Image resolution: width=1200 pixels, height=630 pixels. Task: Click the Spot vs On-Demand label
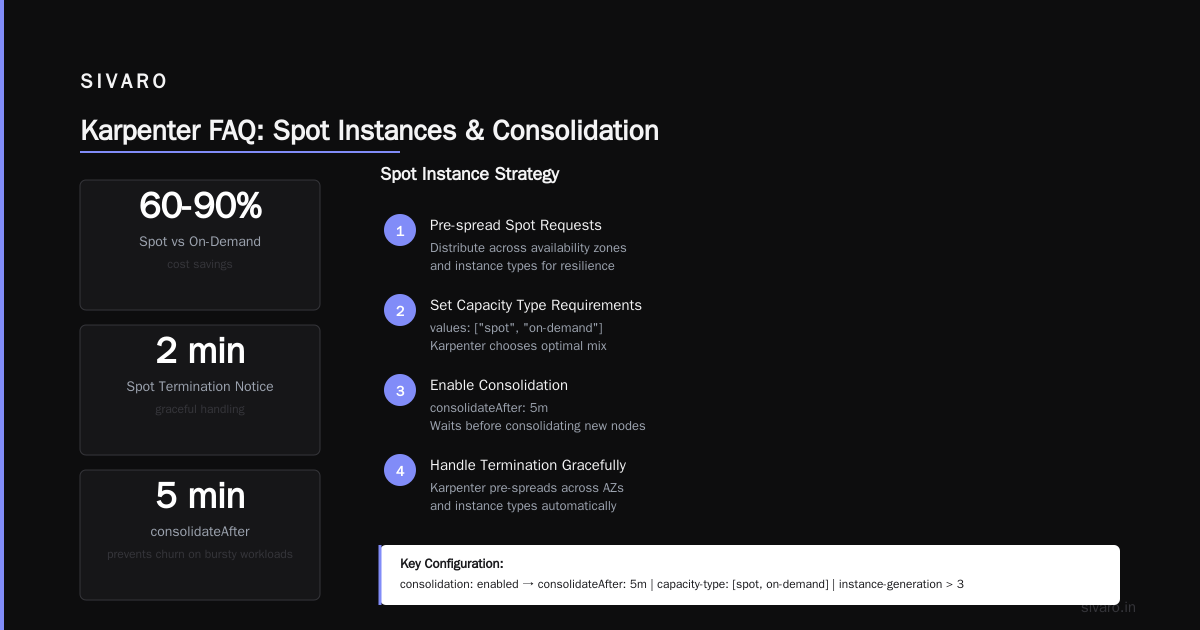tap(200, 241)
